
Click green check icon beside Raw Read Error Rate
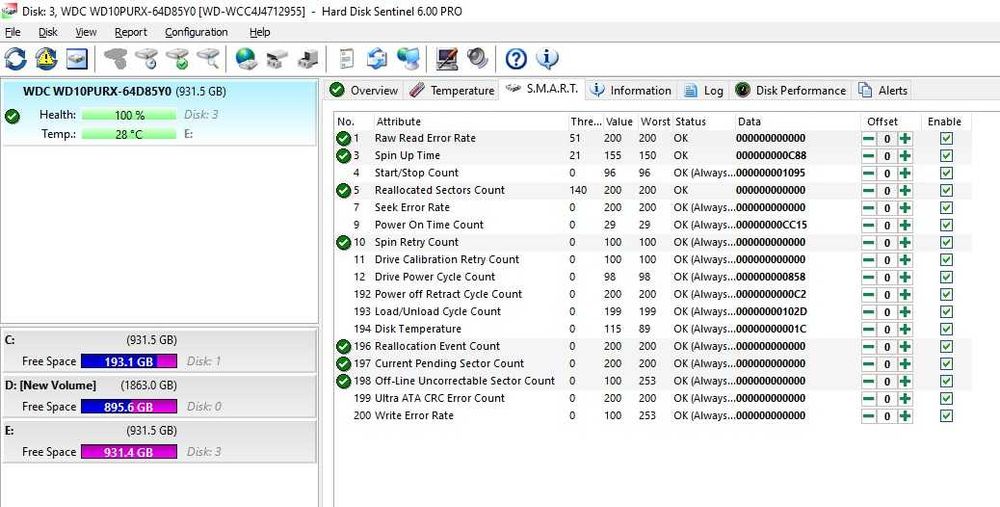[344, 138]
